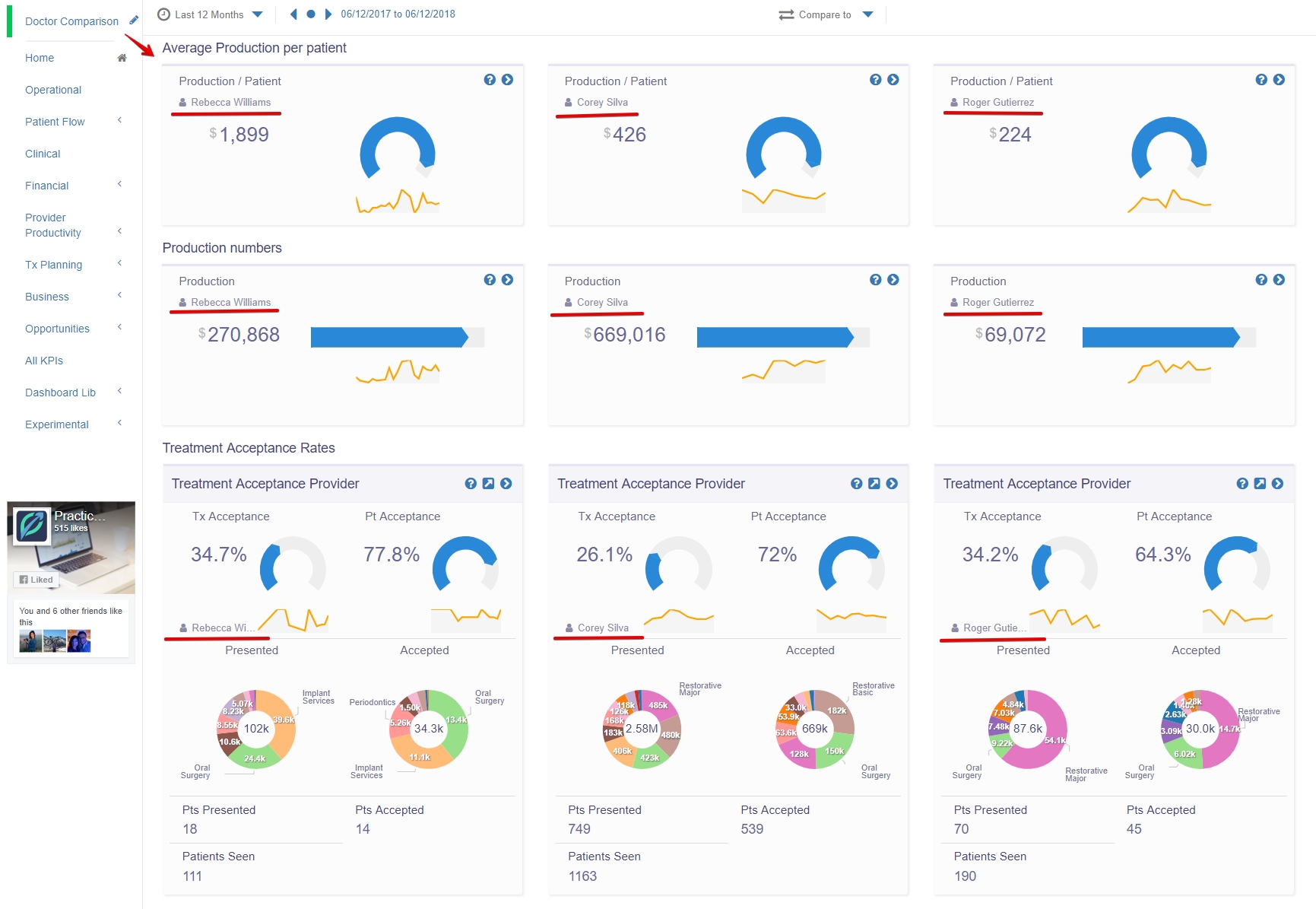Click the pencil icon to rename Doctor Comparison
Image resolution: width=1316 pixels, height=909 pixels.
134,21
